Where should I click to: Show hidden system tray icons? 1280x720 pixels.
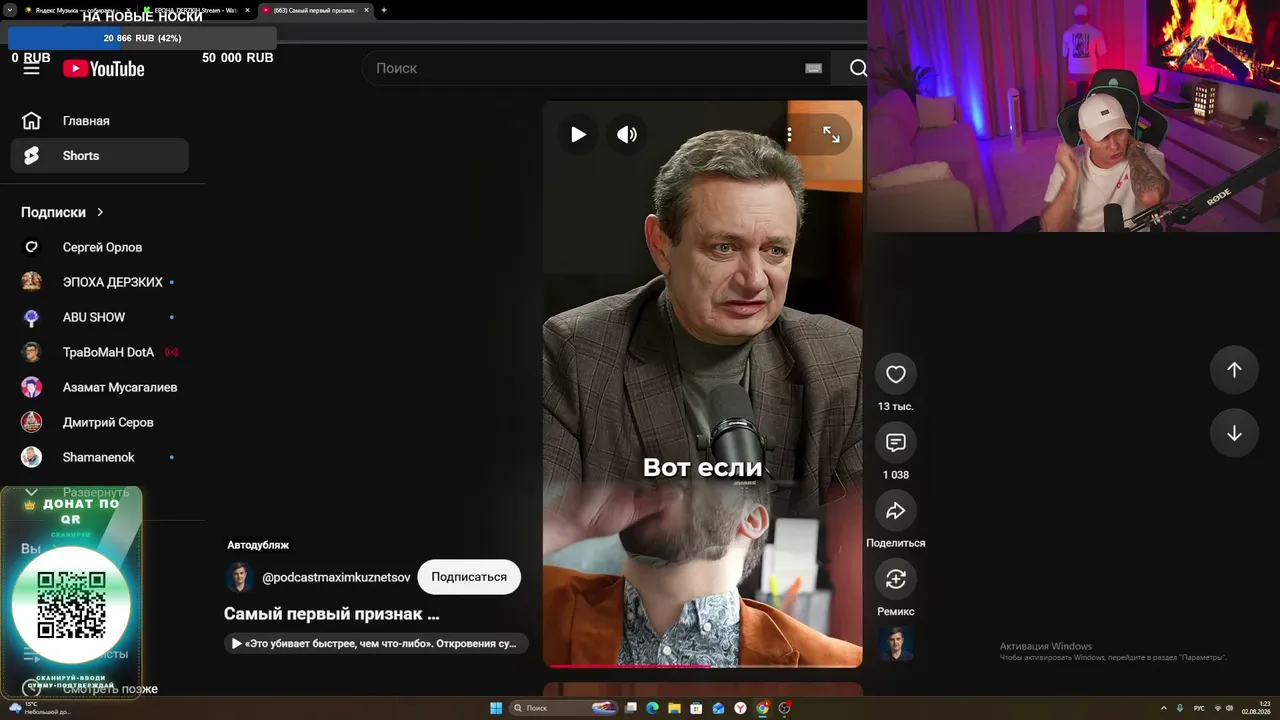[x=1163, y=708]
